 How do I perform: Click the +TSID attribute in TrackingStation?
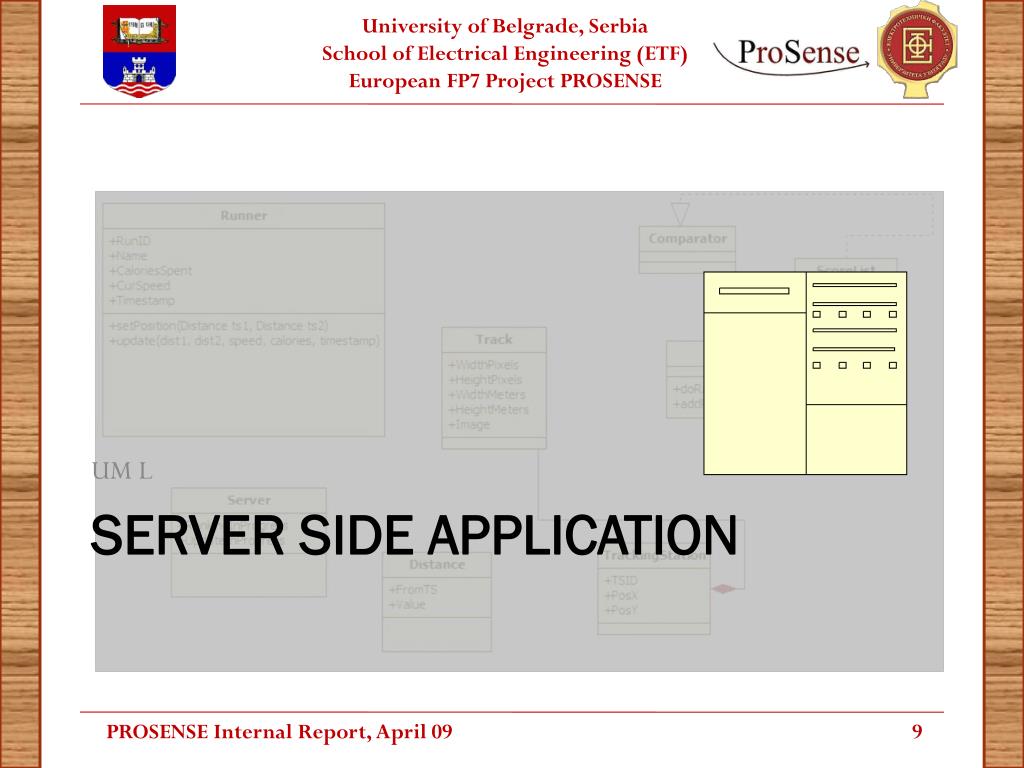[x=621, y=581]
